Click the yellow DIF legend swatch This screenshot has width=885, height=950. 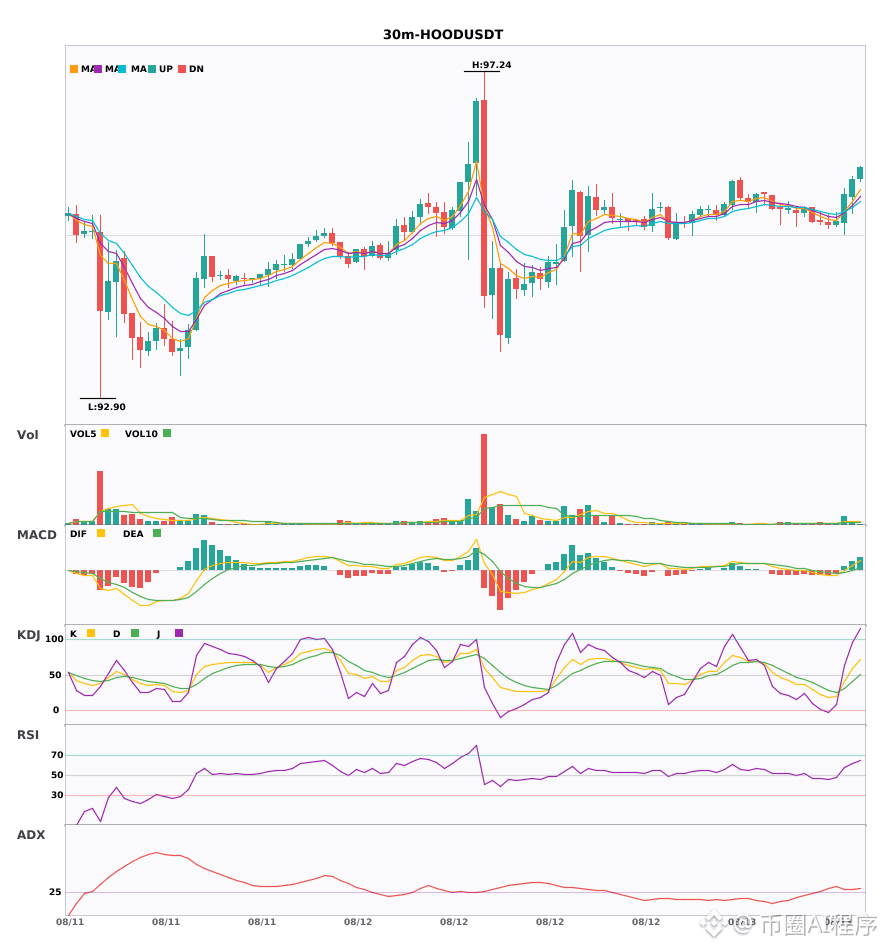coord(101,533)
